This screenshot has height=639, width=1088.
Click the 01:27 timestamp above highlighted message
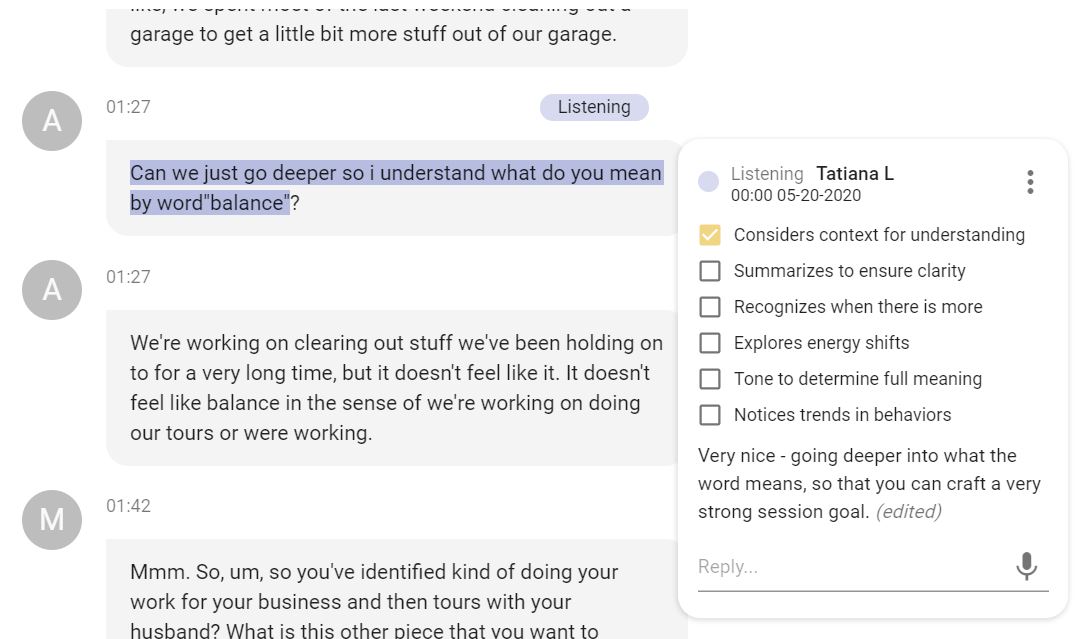pyautogui.click(x=128, y=107)
